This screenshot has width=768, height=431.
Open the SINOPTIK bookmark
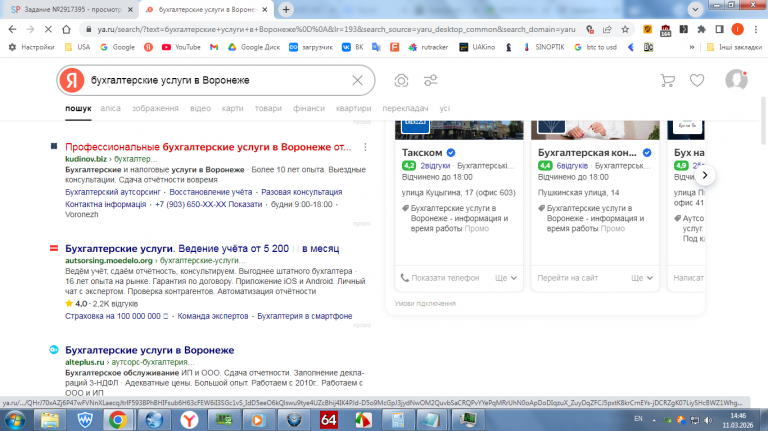(544, 47)
